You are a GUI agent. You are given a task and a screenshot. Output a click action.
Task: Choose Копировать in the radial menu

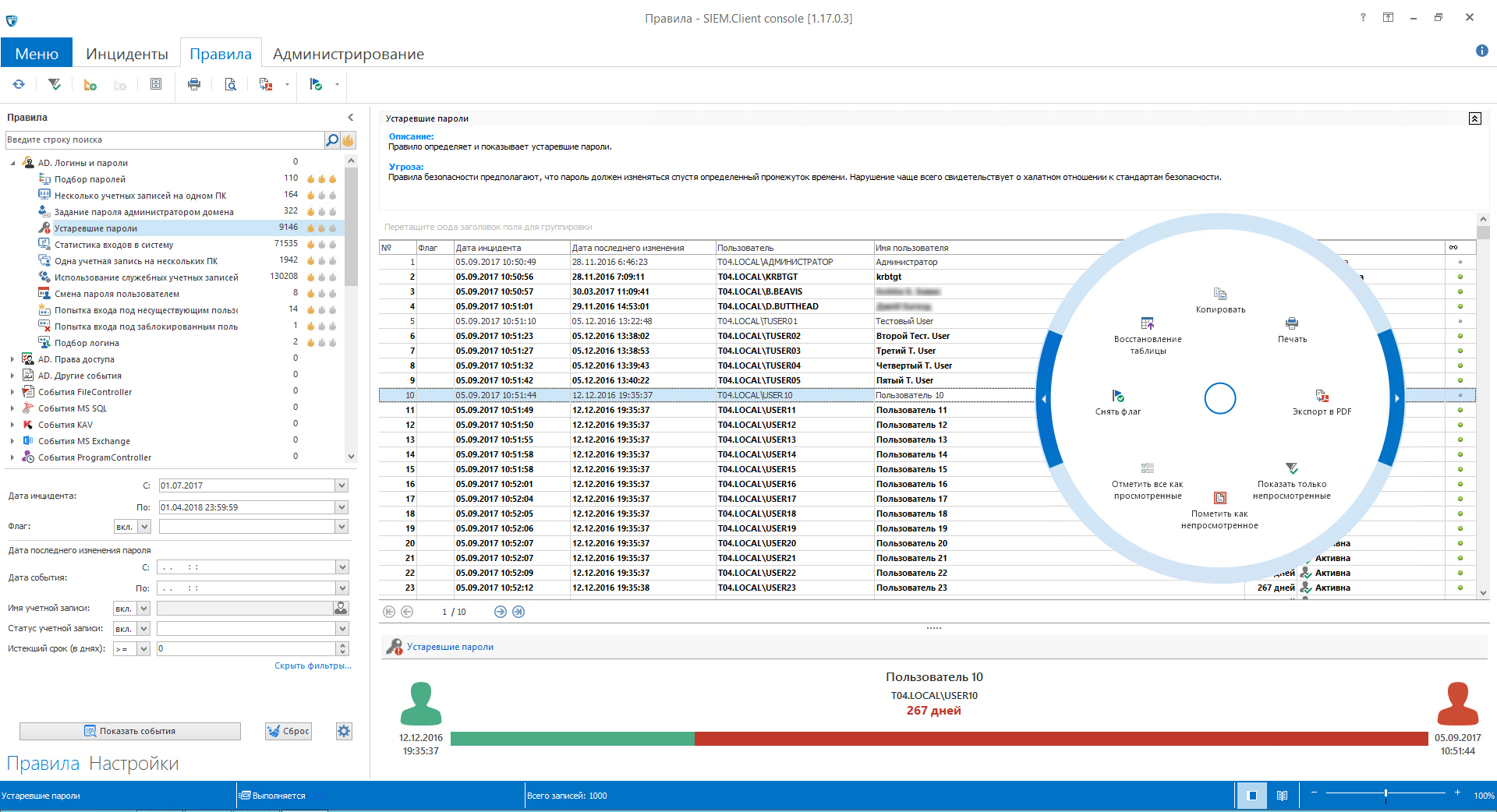pyautogui.click(x=1220, y=300)
